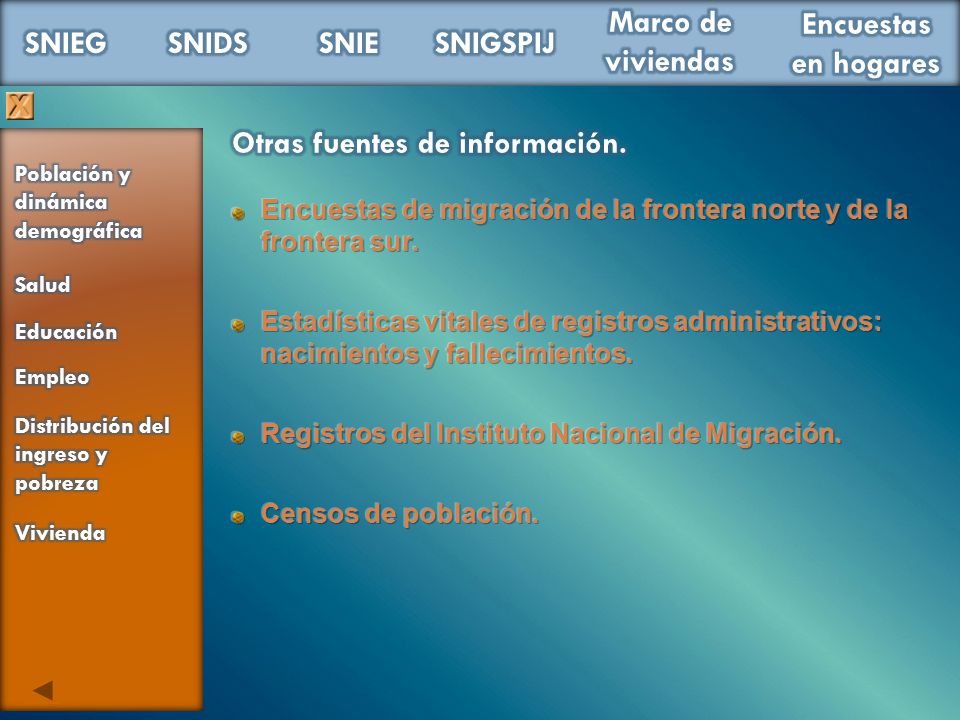Click bullet beside Registros del Instituto
The height and width of the screenshot is (720, 960).
coord(238,437)
